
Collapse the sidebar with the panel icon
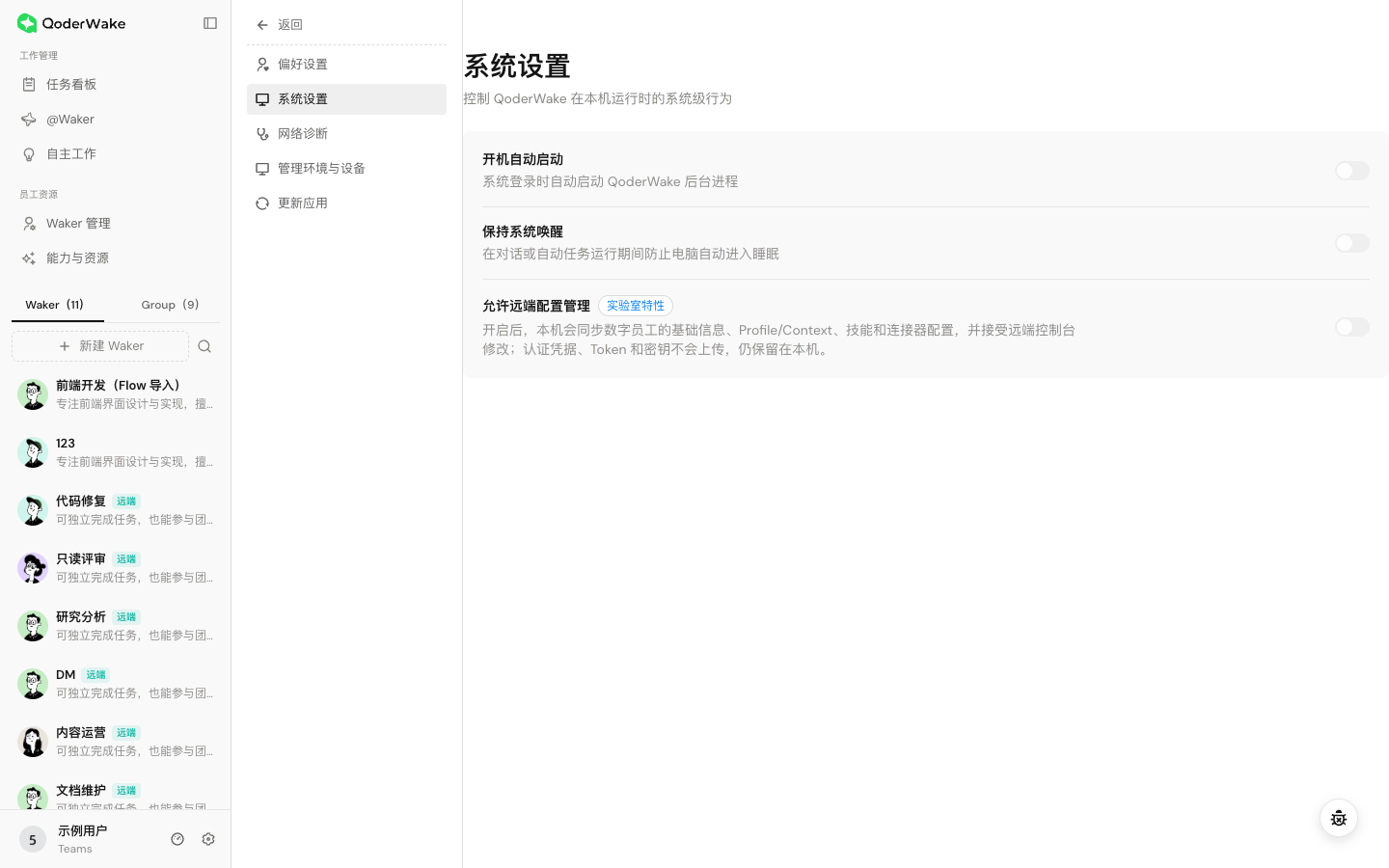210,23
